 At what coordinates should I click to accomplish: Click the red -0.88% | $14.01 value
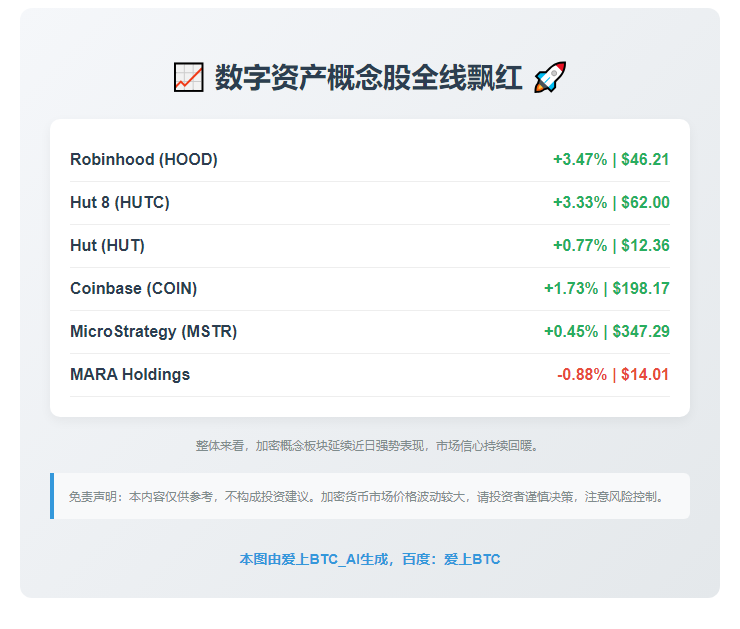613,374
